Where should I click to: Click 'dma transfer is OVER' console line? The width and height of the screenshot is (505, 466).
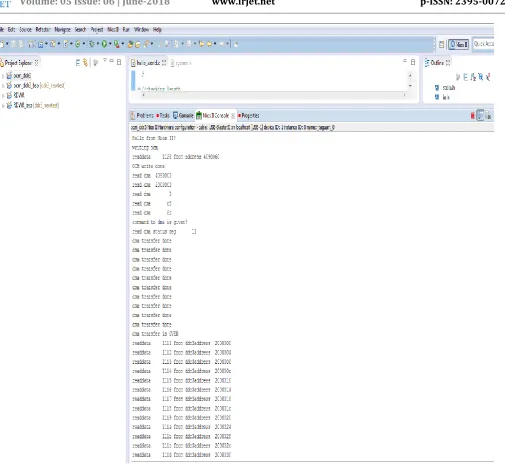point(155,334)
